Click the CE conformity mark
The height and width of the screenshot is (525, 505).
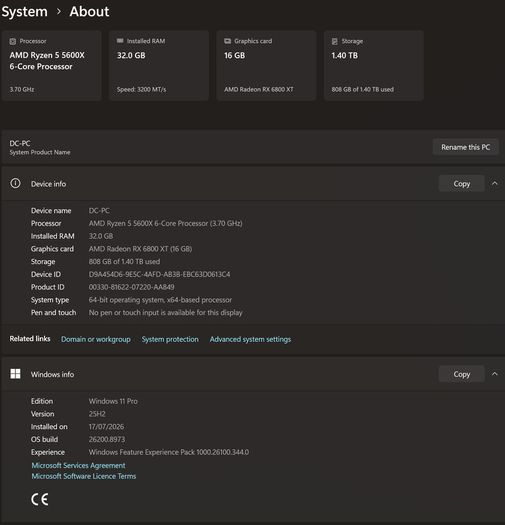click(x=40, y=499)
